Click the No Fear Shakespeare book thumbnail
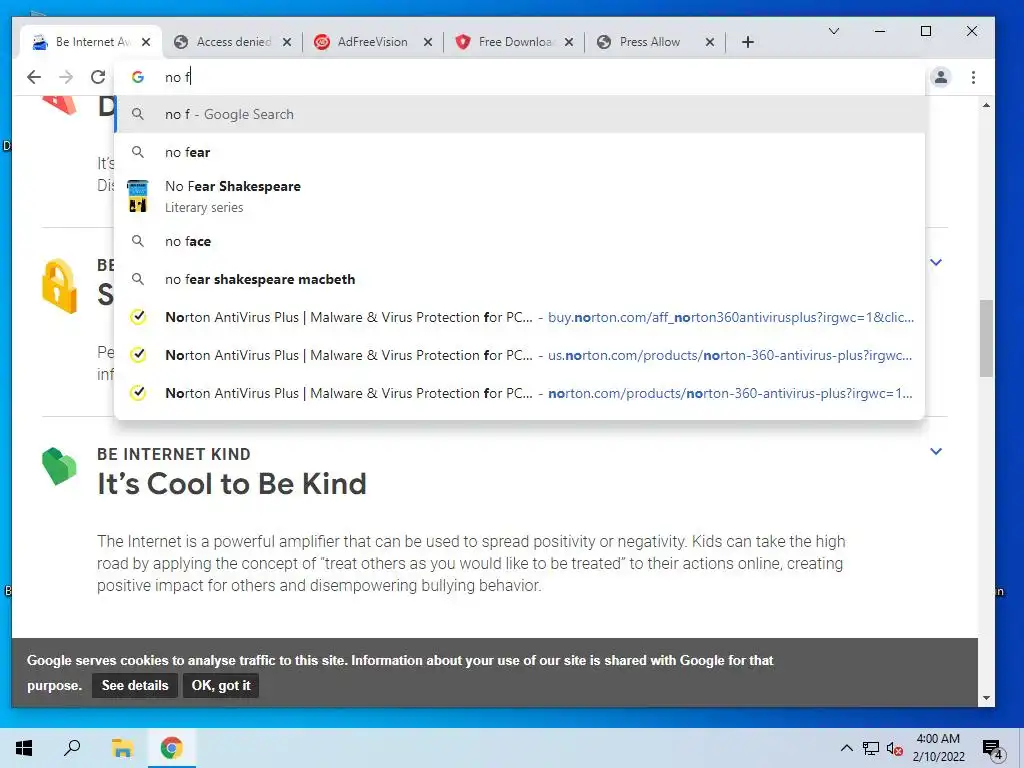 point(138,196)
